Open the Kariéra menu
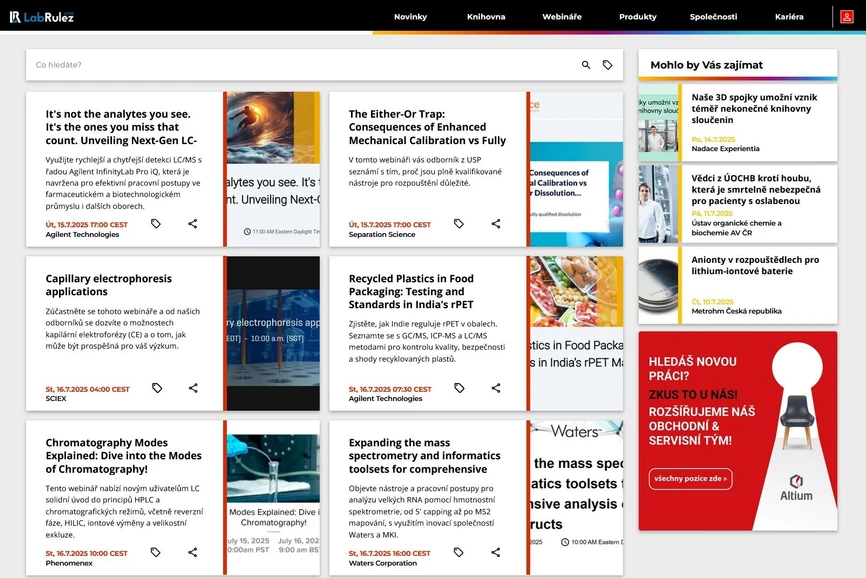This screenshot has width=866, height=578. point(789,17)
